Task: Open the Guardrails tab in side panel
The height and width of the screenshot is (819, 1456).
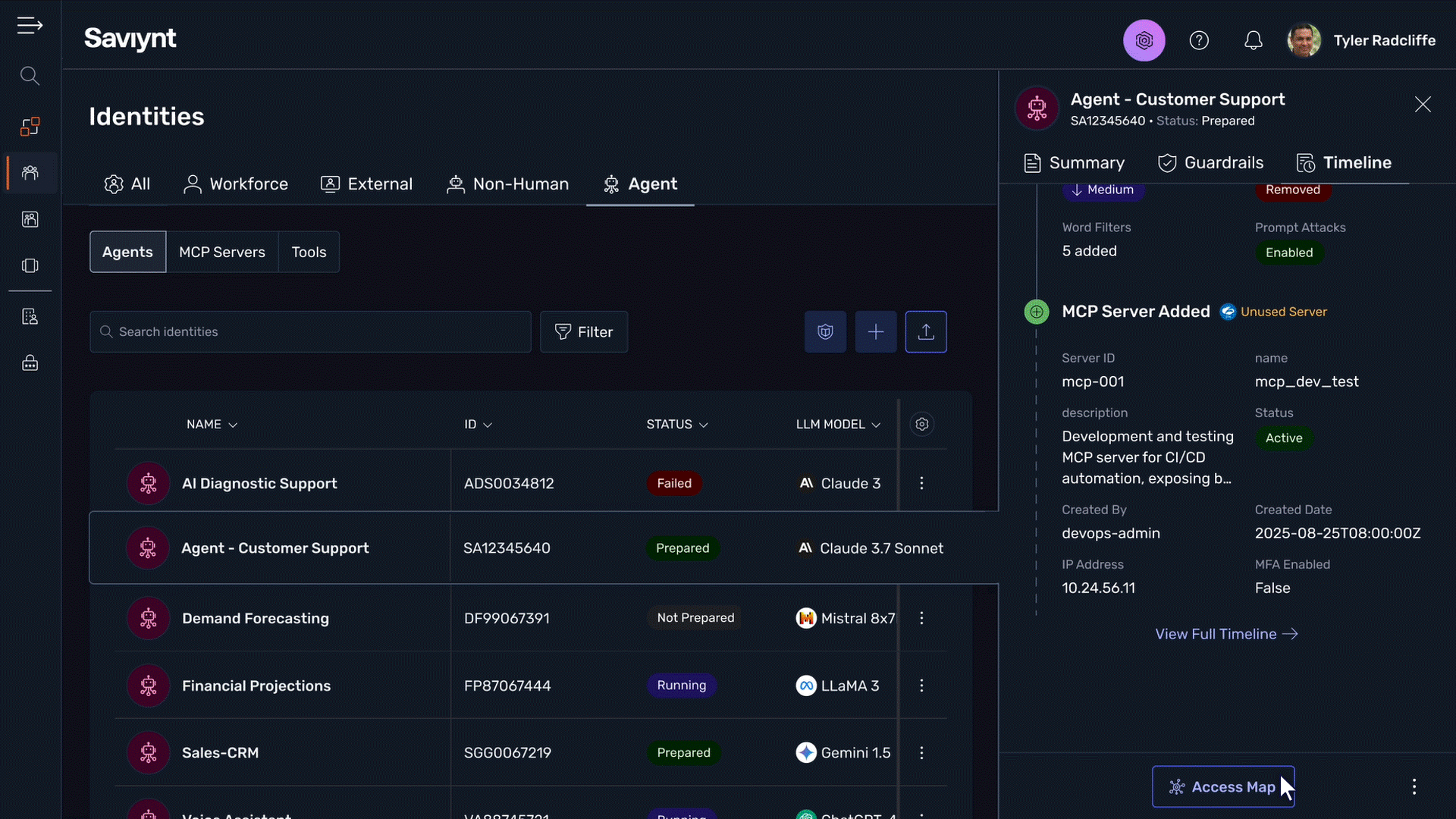Action: [1210, 163]
